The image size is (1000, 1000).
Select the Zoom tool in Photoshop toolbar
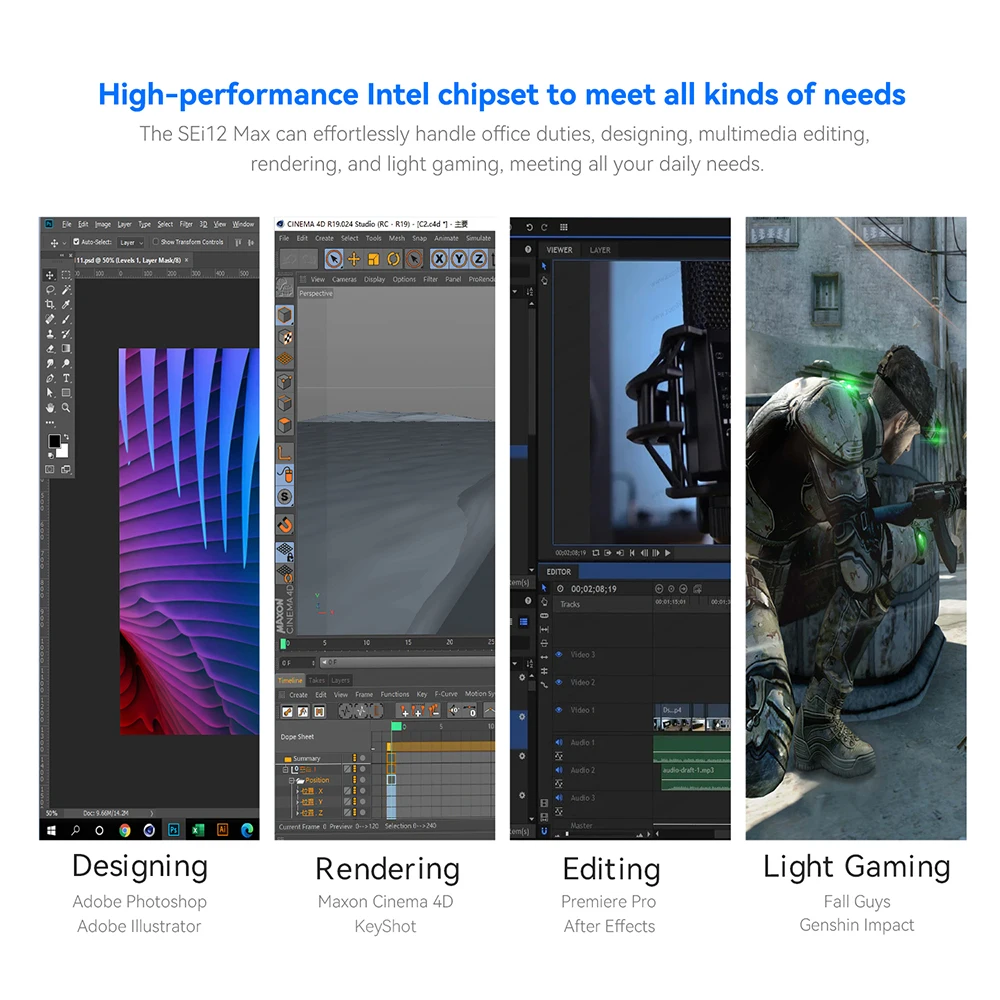(x=67, y=408)
